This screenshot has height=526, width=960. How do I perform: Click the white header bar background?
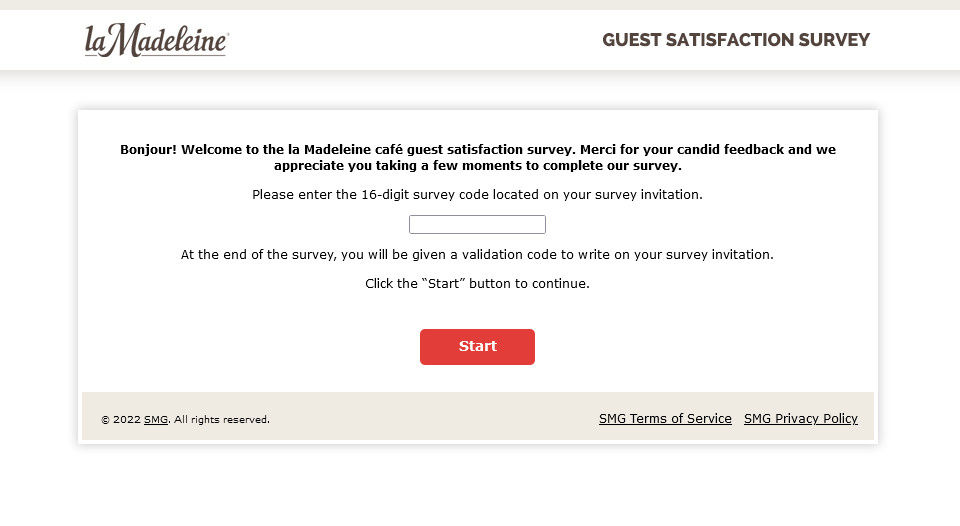pos(420,40)
